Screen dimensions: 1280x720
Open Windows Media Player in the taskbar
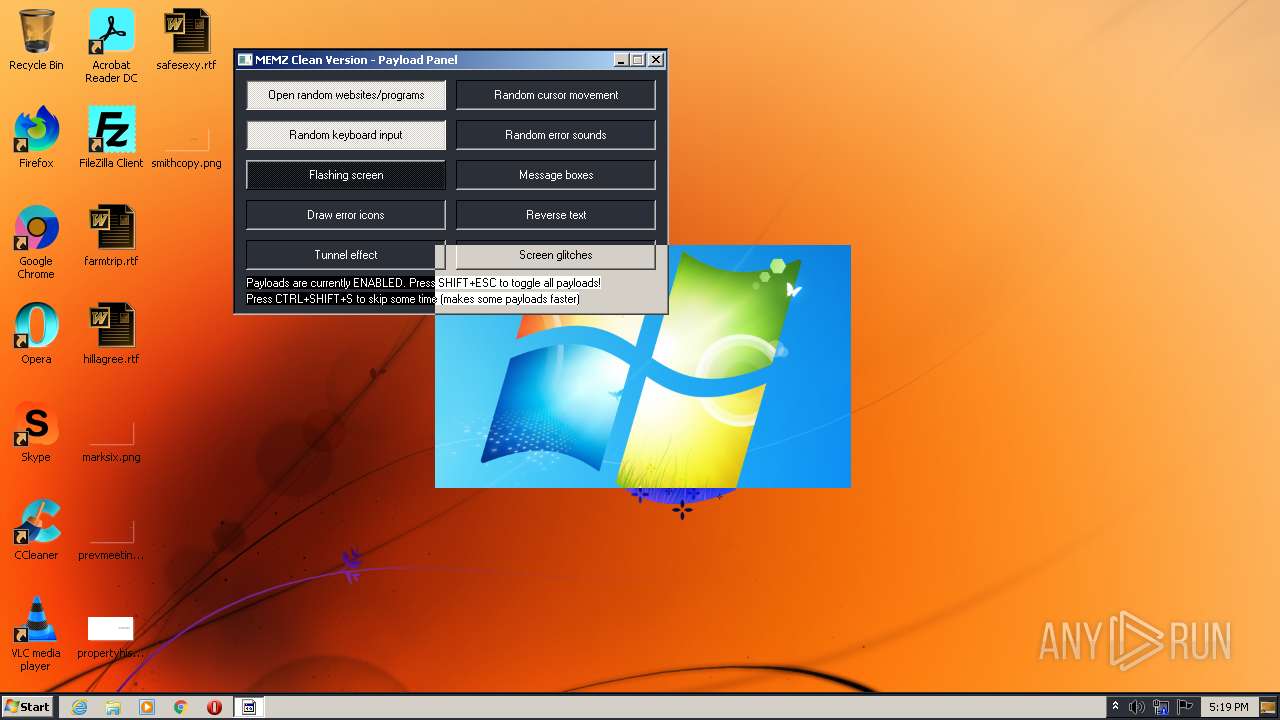click(x=147, y=707)
